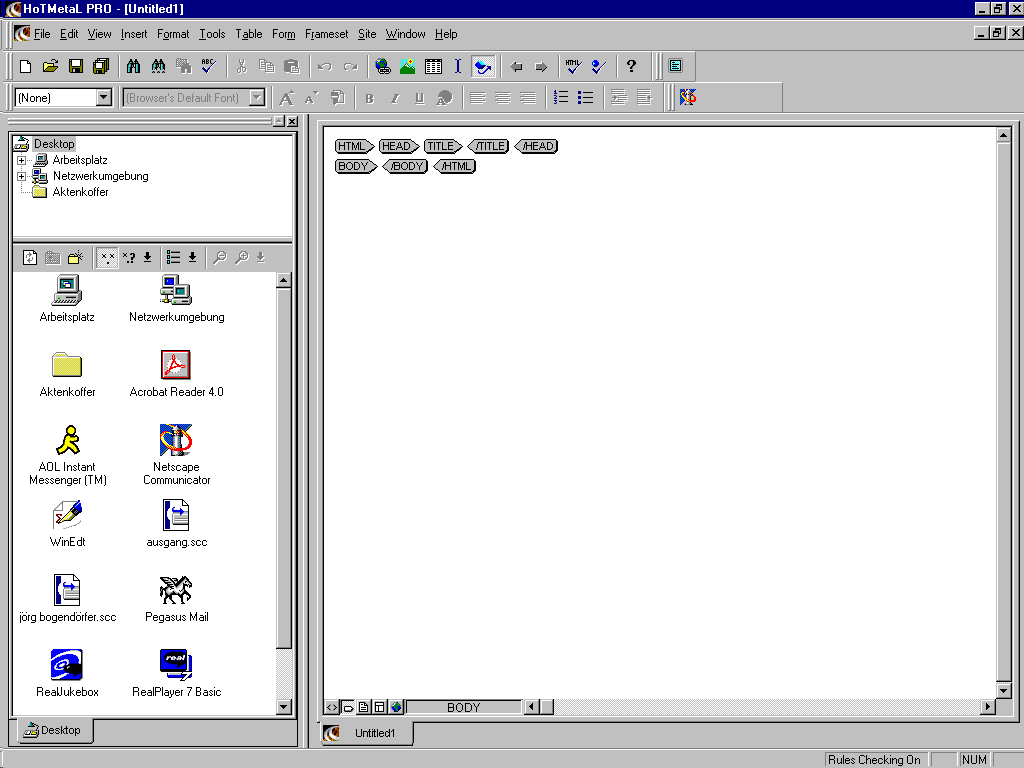Screen dimensions: 1024x768
Task: Switch to browser preview globe view
Action: [x=396, y=707]
